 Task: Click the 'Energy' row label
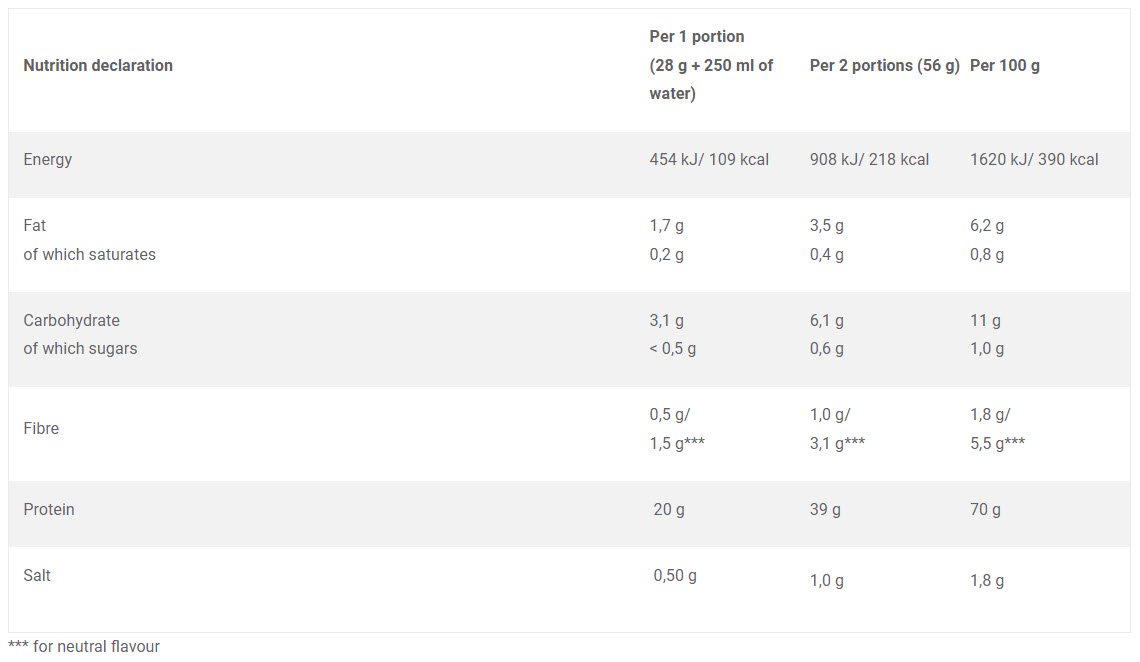point(48,160)
